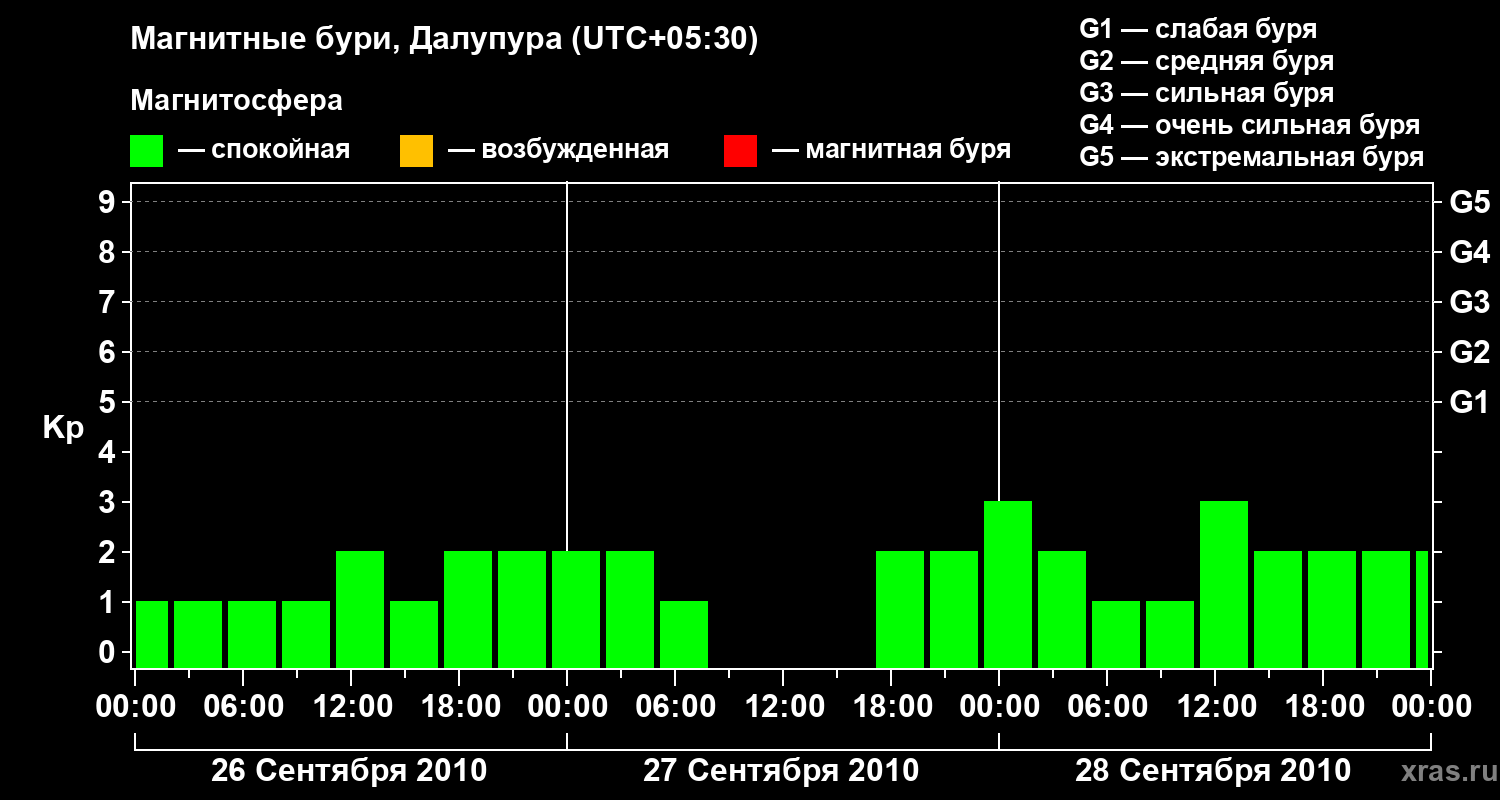
Task: Click the G1 label on the right axis
Action: tap(1469, 402)
